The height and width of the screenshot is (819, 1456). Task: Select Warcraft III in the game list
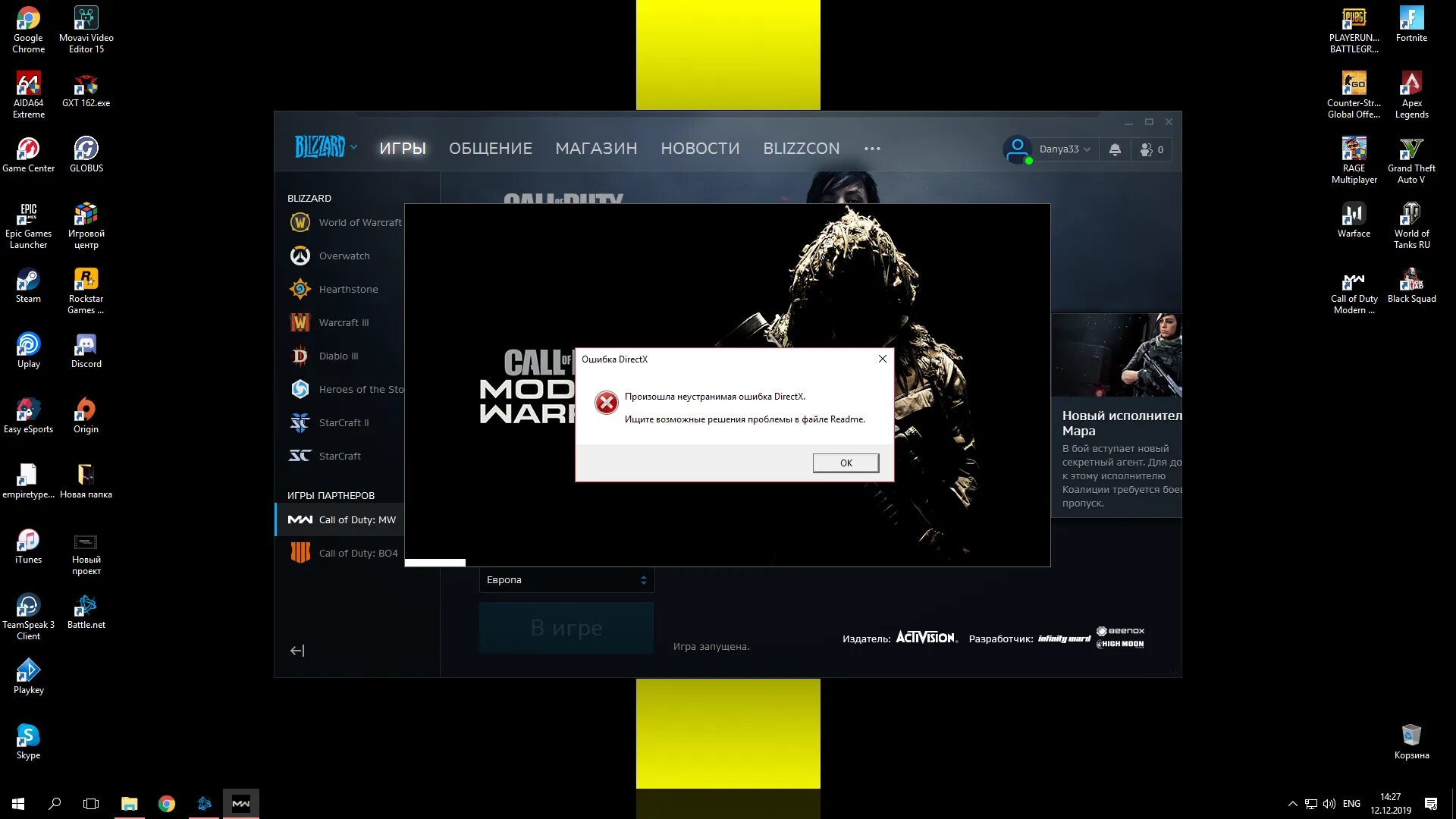[x=346, y=322]
